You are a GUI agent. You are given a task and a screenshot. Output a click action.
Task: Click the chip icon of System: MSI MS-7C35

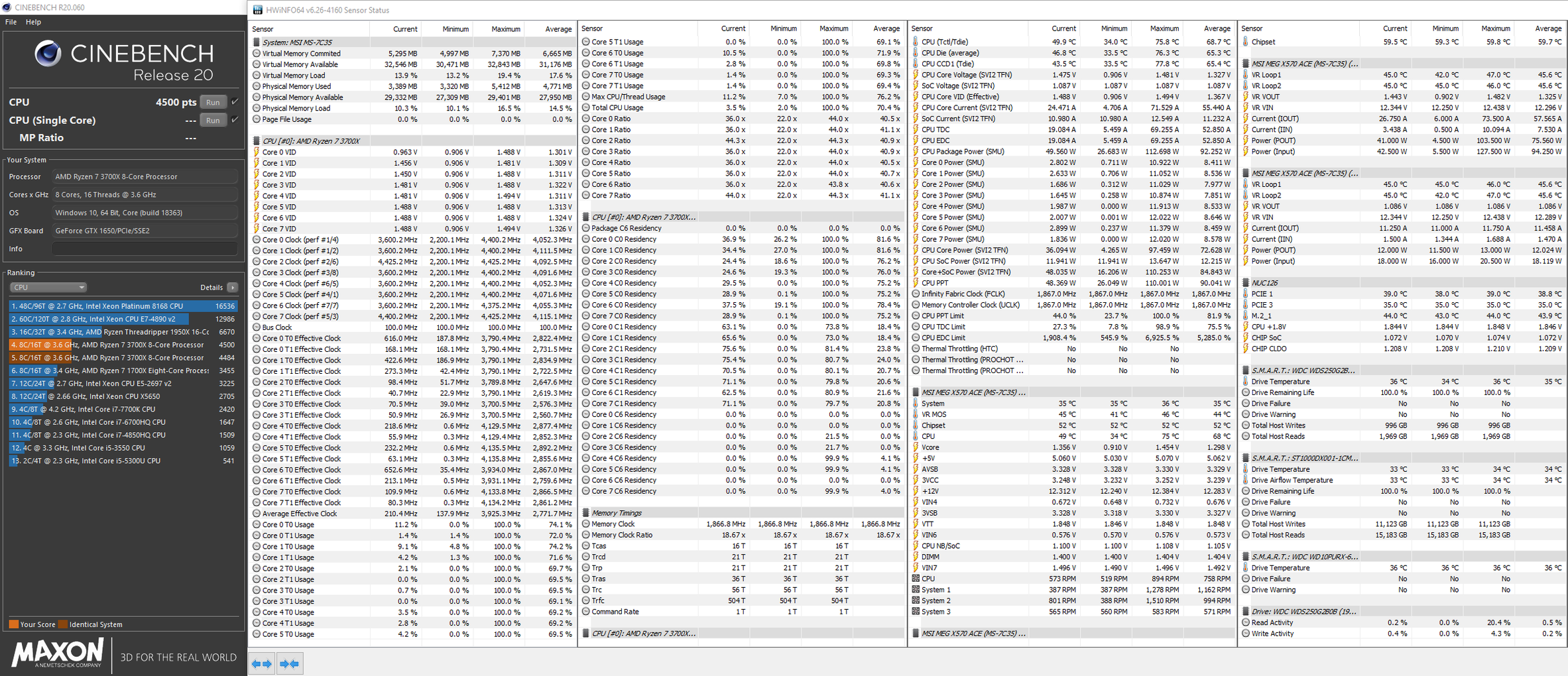click(257, 42)
